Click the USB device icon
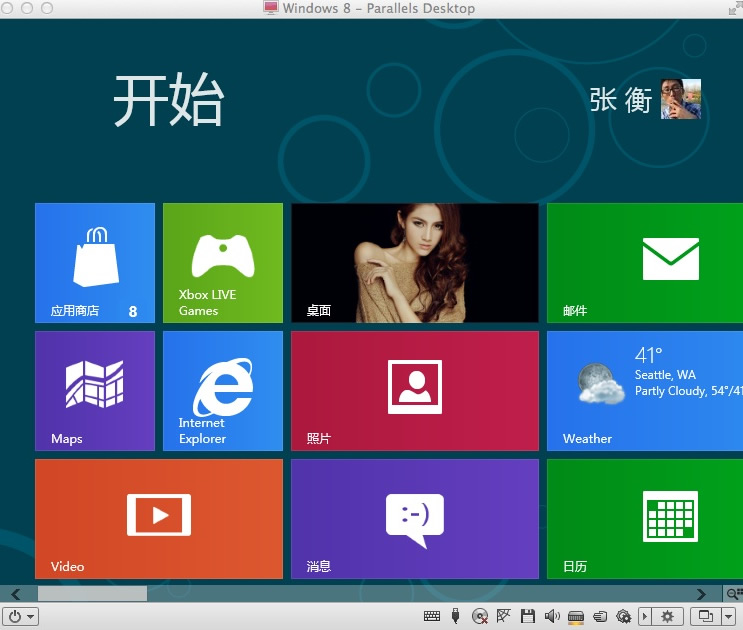 click(x=455, y=616)
